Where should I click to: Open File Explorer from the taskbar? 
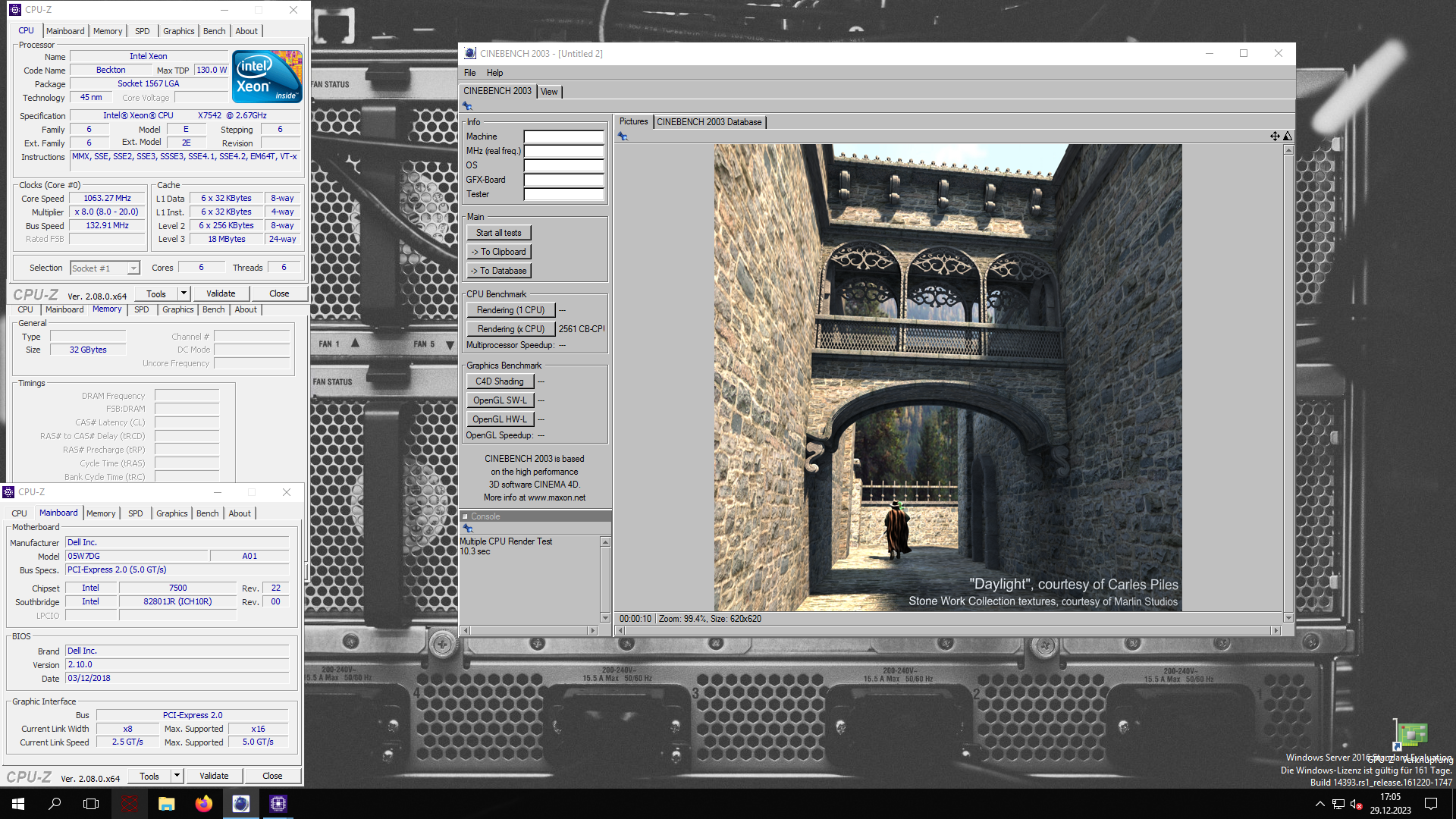click(x=167, y=804)
